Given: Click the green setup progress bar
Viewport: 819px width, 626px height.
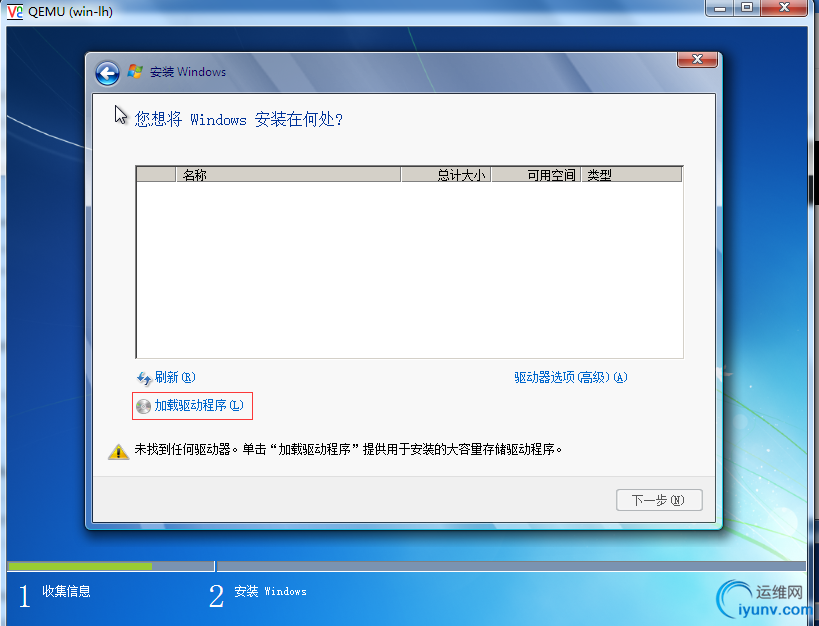Looking at the screenshot, I should pos(80,566).
